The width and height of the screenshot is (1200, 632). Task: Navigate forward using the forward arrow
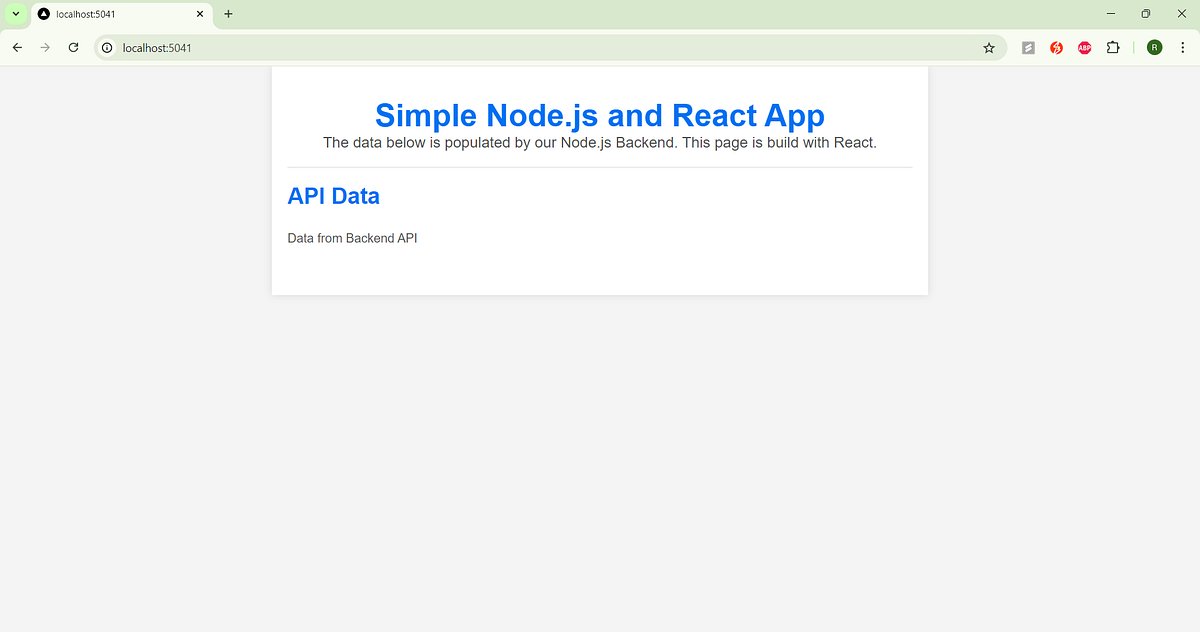pos(44,47)
